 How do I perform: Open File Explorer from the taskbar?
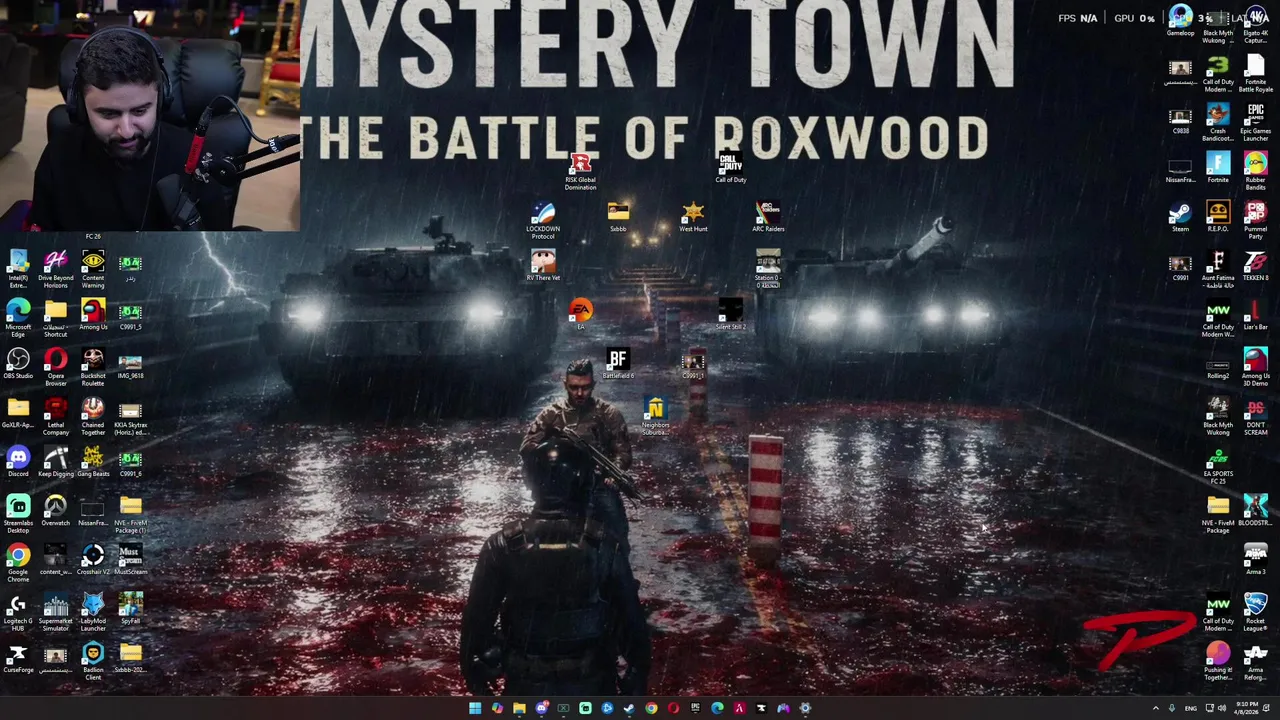coord(519,708)
